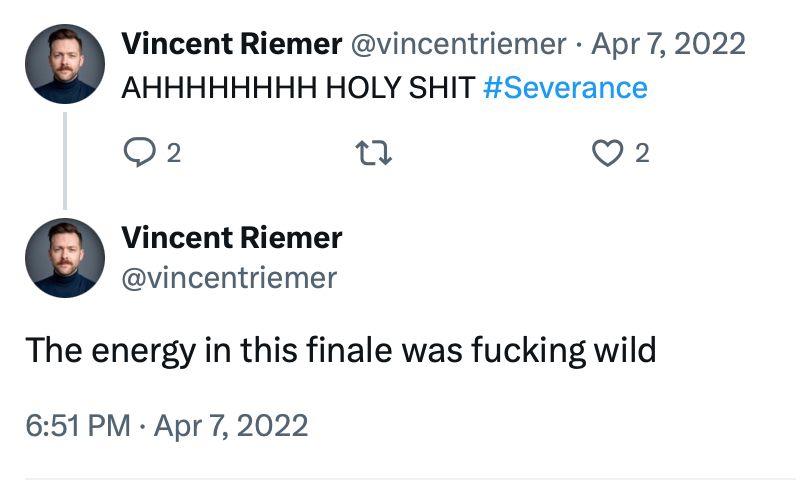Open the @vincentriemer handle beside the date
The image size is (796, 486).
[459, 44]
